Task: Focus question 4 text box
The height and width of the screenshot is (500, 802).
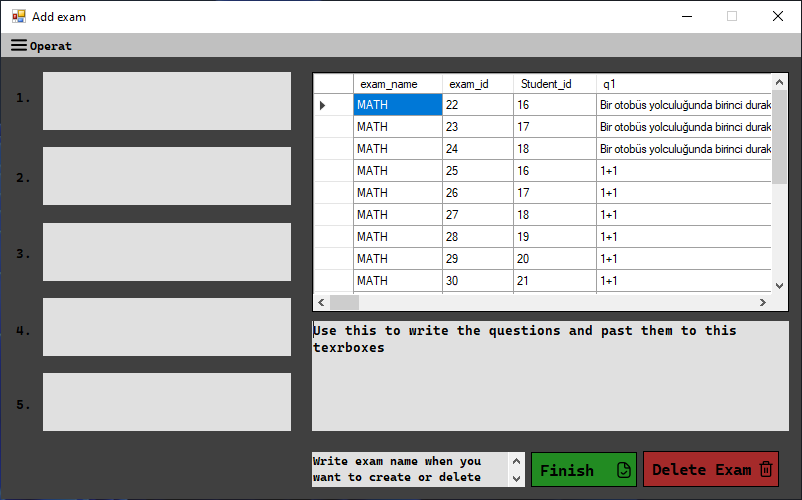Action: [x=167, y=327]
